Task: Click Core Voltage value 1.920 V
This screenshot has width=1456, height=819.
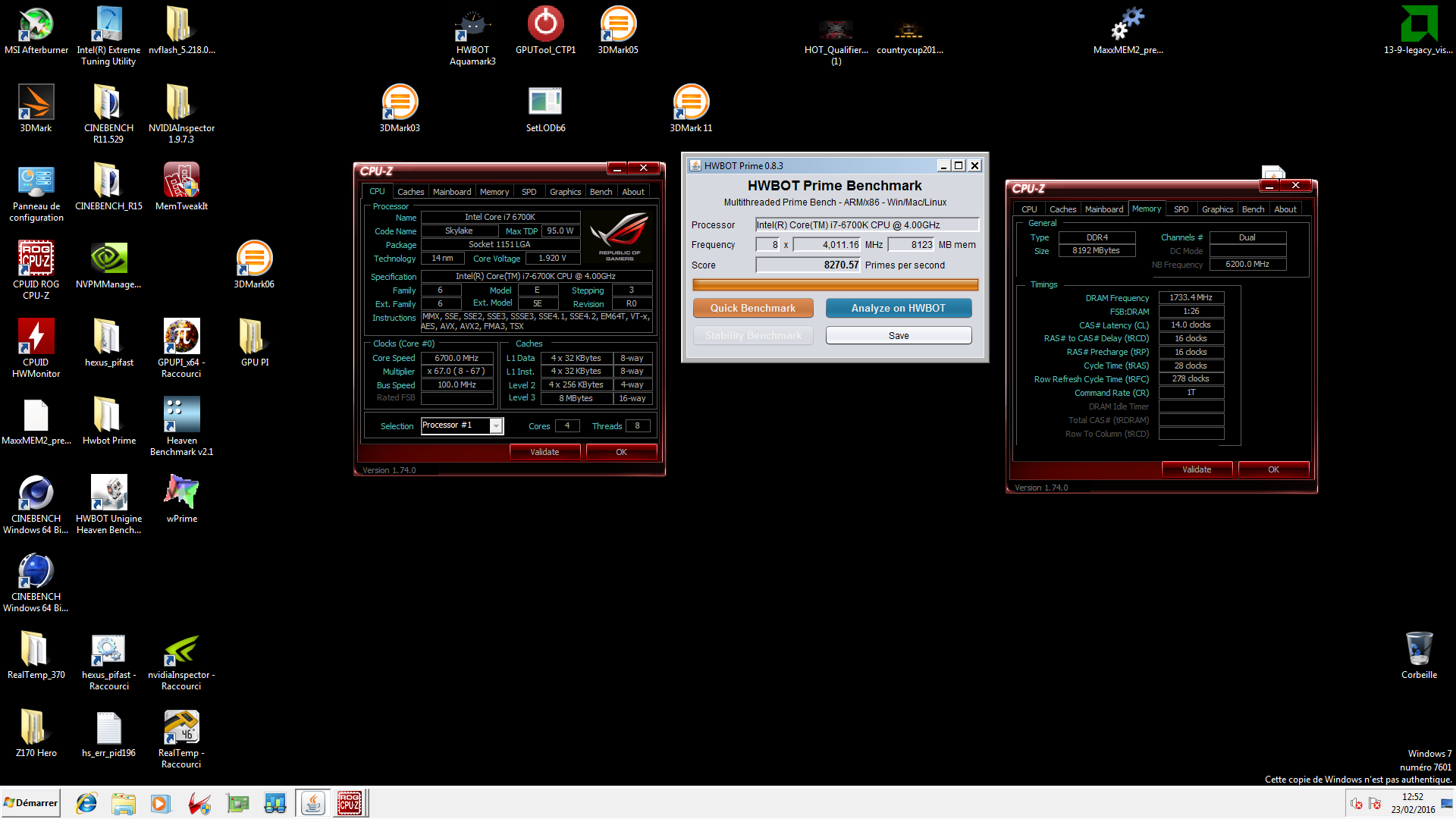Action: 552,259
